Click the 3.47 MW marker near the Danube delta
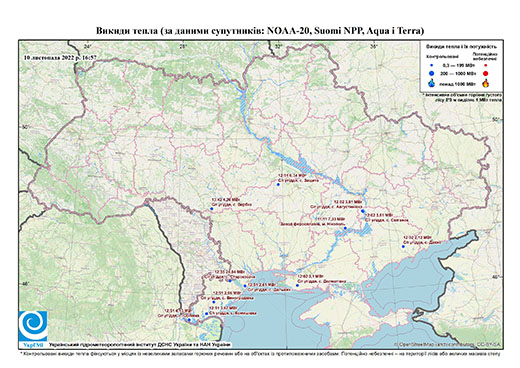Screen dimensions: 520x368 [206, 314]
